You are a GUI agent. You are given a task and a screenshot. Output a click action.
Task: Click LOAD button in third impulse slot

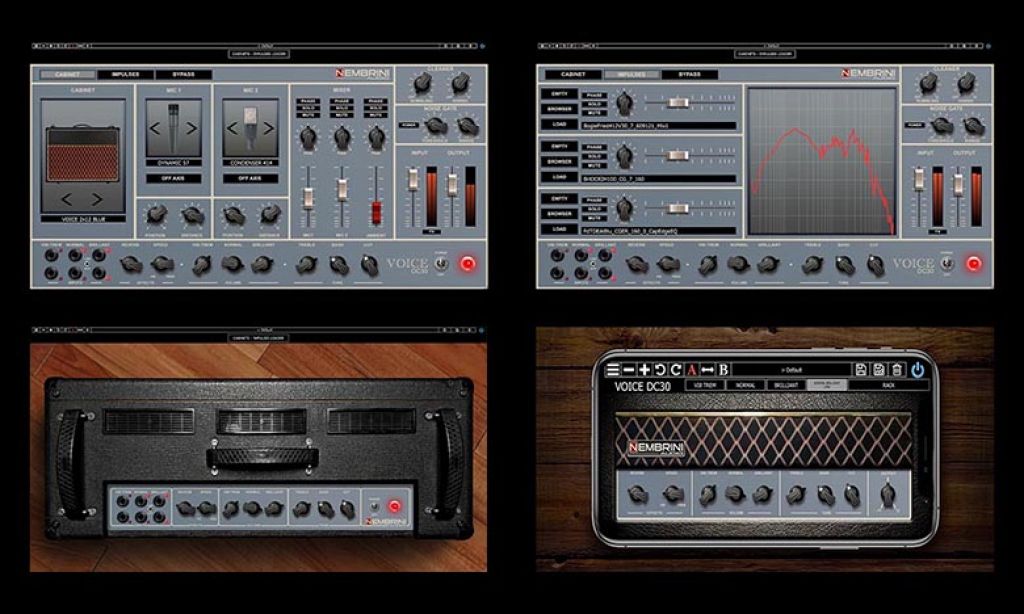click(x=559, y=229)
